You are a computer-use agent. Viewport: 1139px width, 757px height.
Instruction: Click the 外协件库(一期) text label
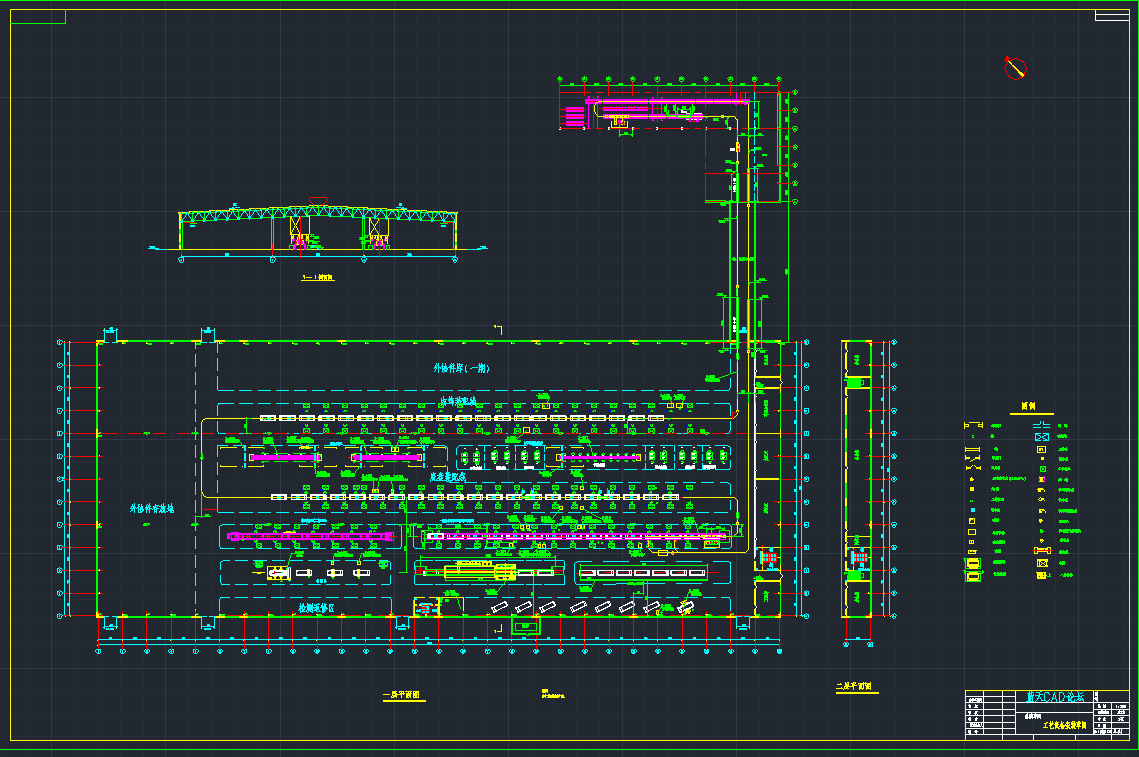click(460, 365)
